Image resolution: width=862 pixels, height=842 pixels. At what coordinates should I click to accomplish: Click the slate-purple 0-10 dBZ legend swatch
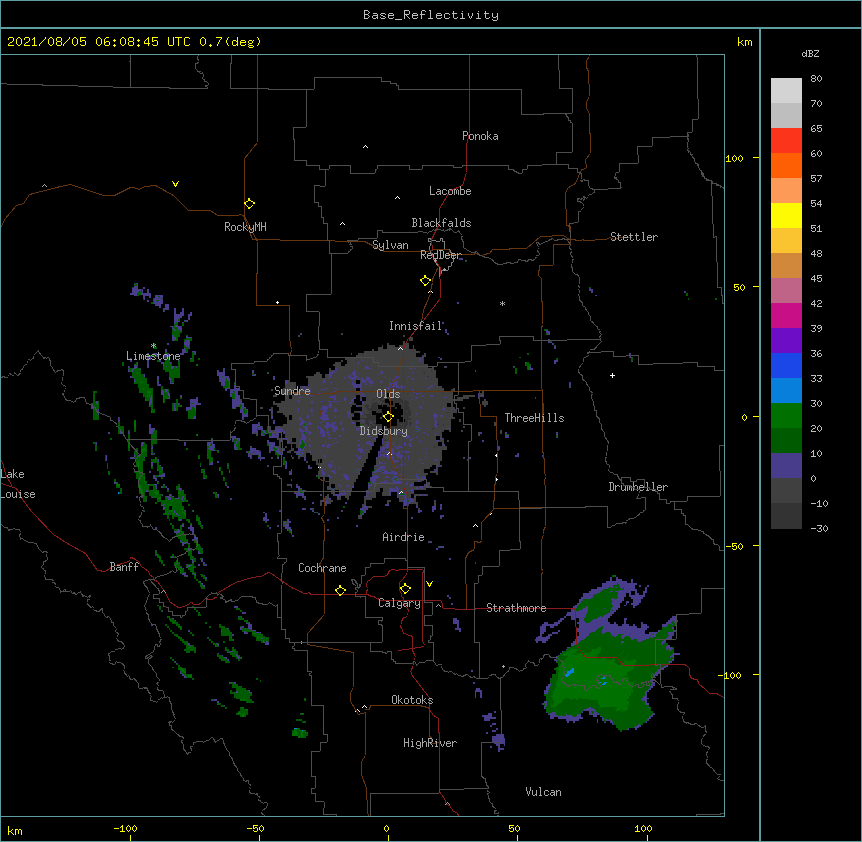click(786, 466)
